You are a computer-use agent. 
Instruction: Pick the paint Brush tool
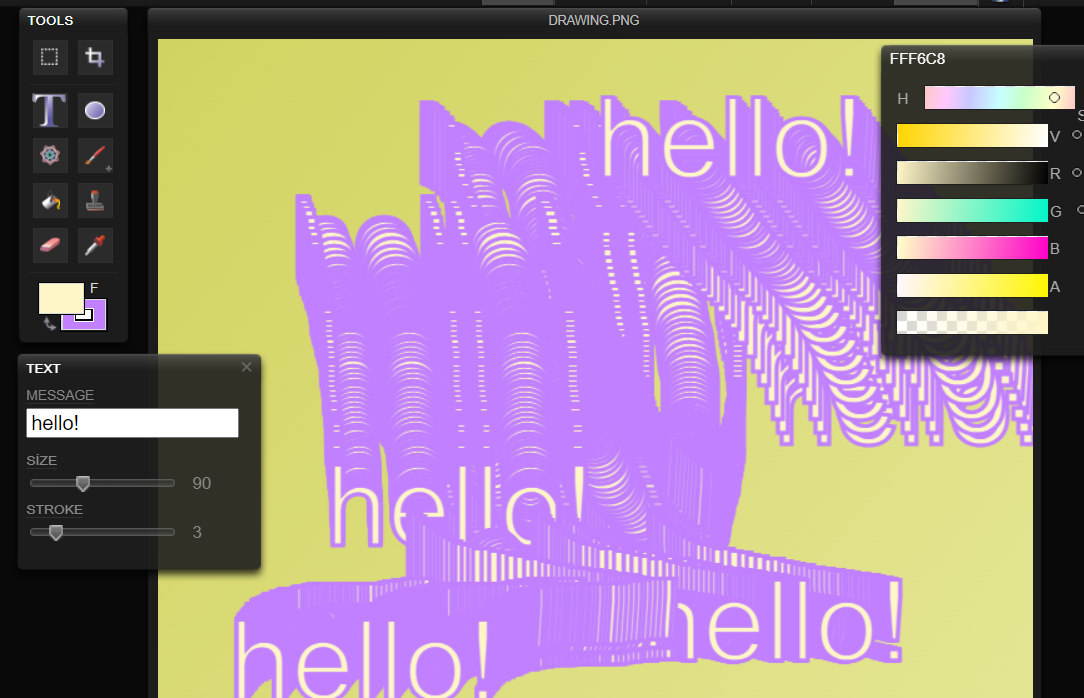pyautogui.click(x=95, y=155)
